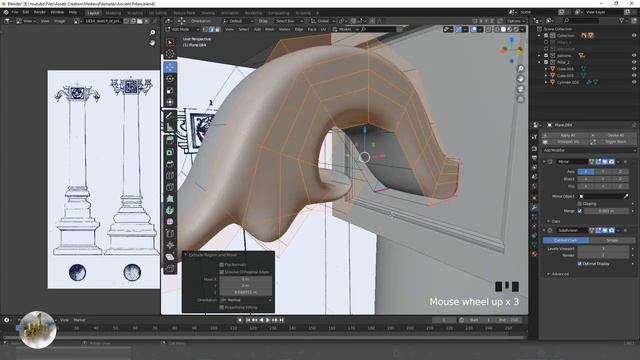Enable face select mode in the viewport header
The height and width of the screenshot is (360, 640).
(x=217, y=29)
